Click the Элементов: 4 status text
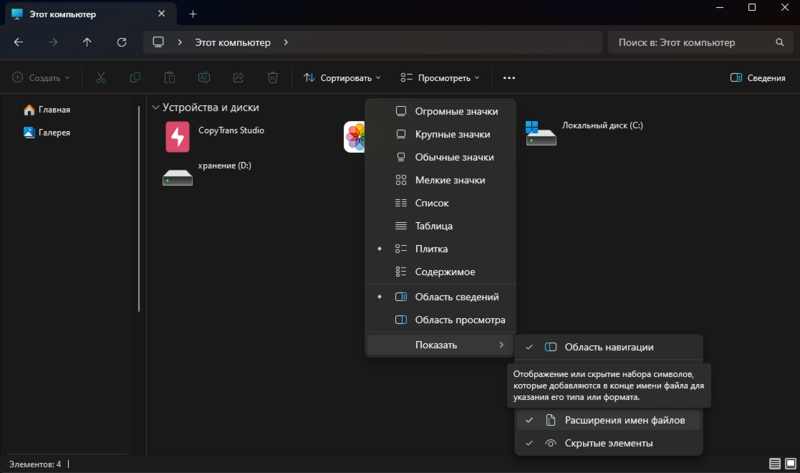The width and height of the screenshot is (800, 473). (x=35, y=464)
